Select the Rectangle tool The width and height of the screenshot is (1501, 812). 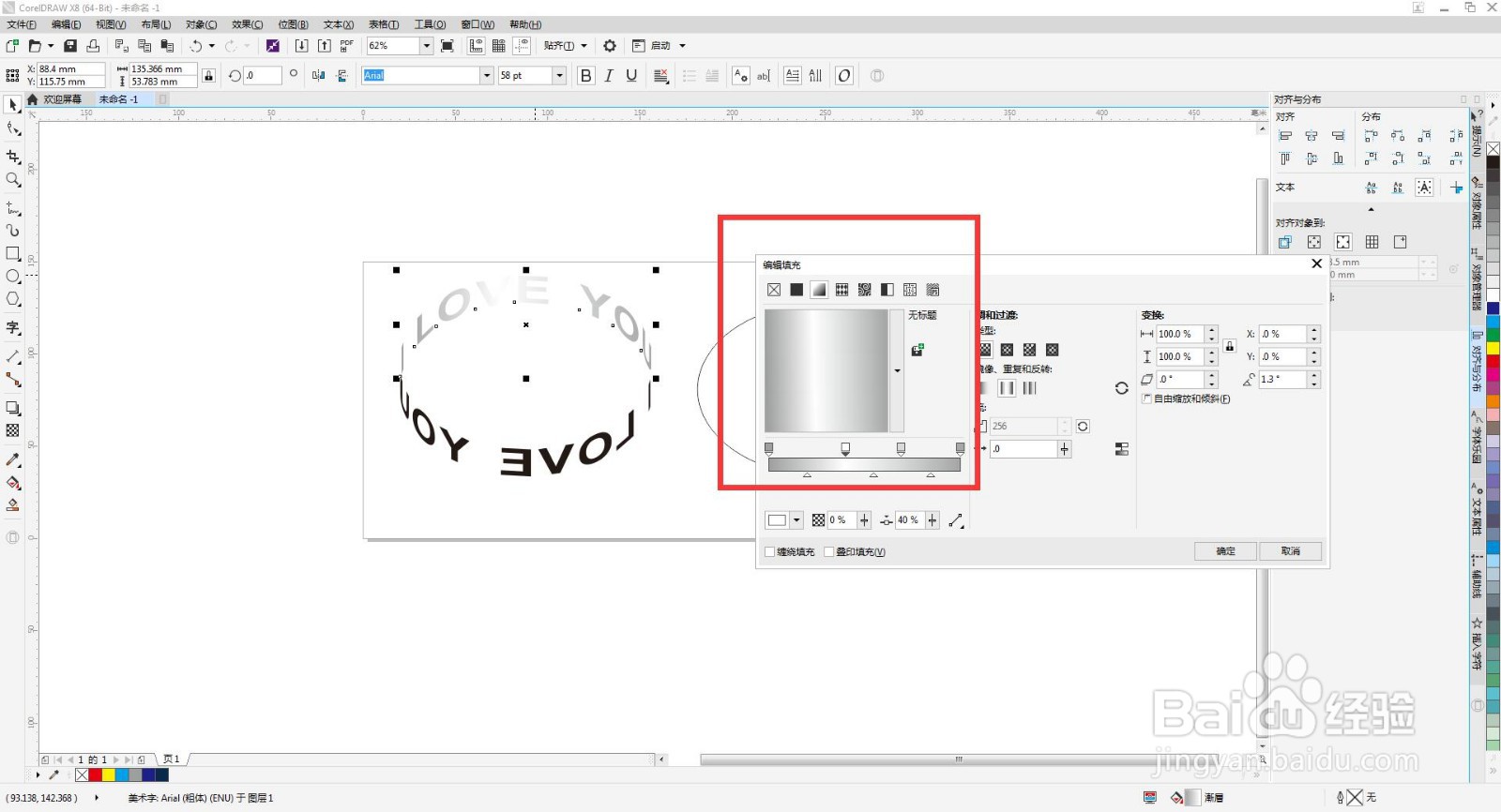[13, 253]
